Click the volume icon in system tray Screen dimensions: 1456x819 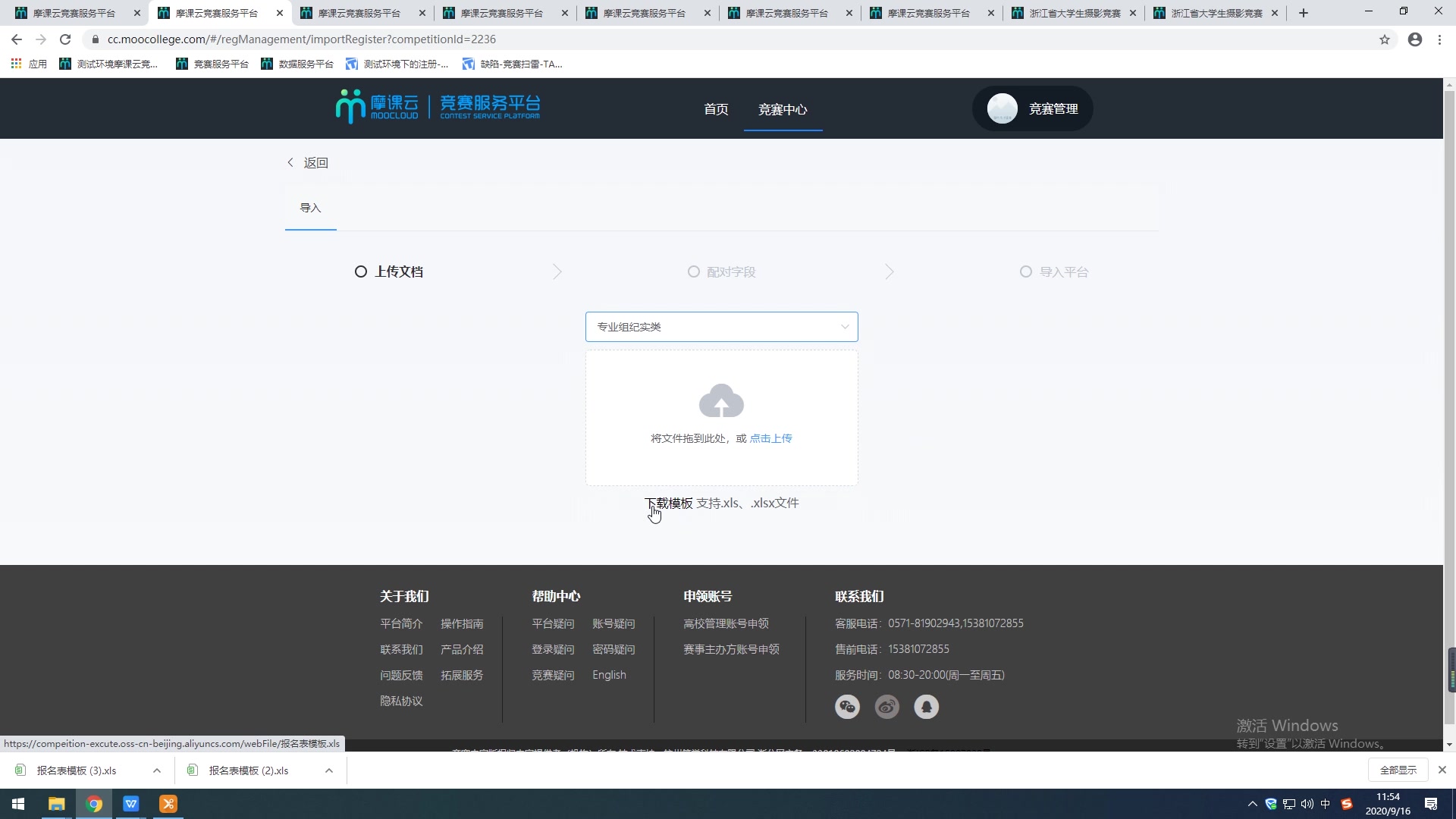[1307, 804]
